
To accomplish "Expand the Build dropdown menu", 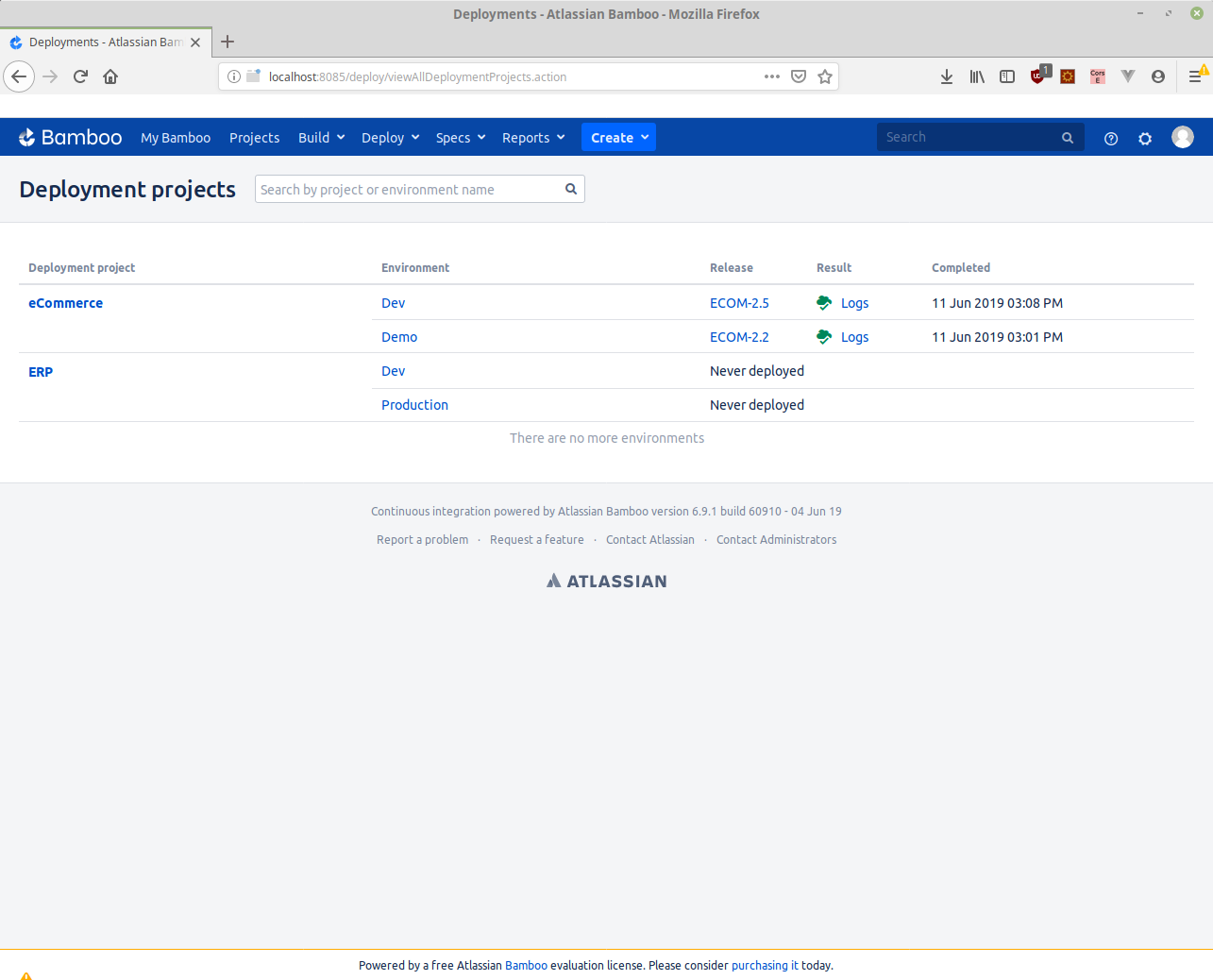I will (x=321, y=138).
